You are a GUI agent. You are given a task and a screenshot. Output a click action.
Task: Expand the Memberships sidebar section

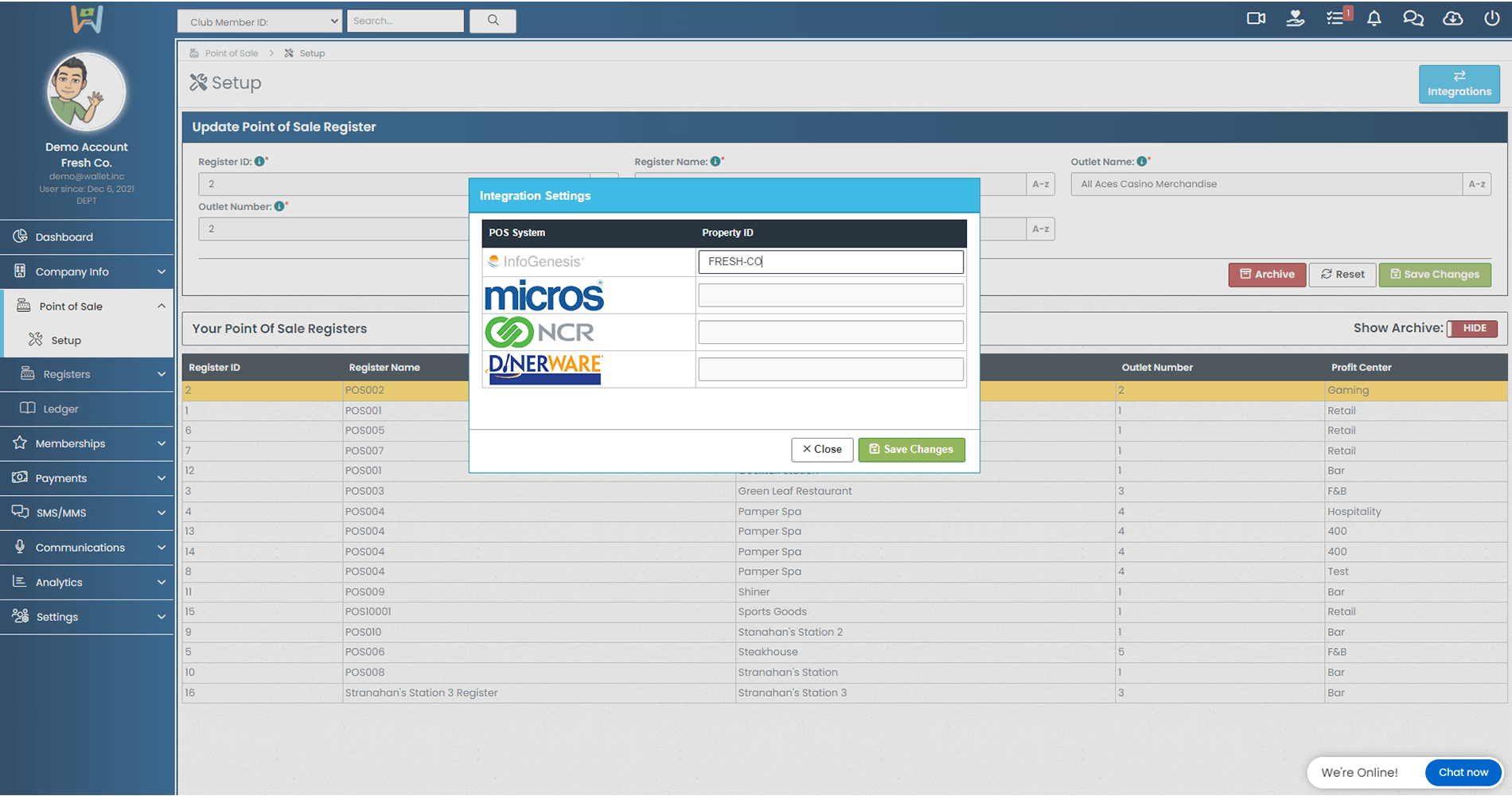pos(87,443)
